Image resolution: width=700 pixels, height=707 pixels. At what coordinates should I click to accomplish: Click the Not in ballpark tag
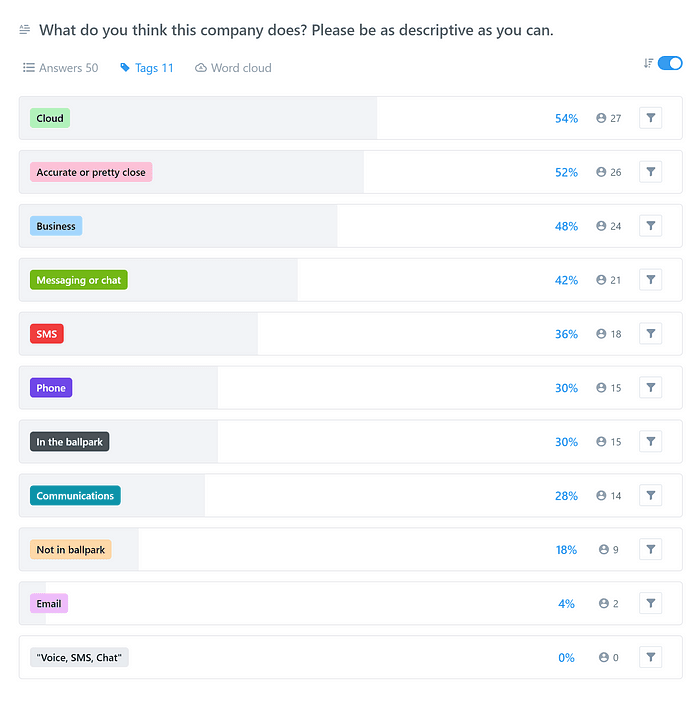pyautogui.click(x=70, y=550)
